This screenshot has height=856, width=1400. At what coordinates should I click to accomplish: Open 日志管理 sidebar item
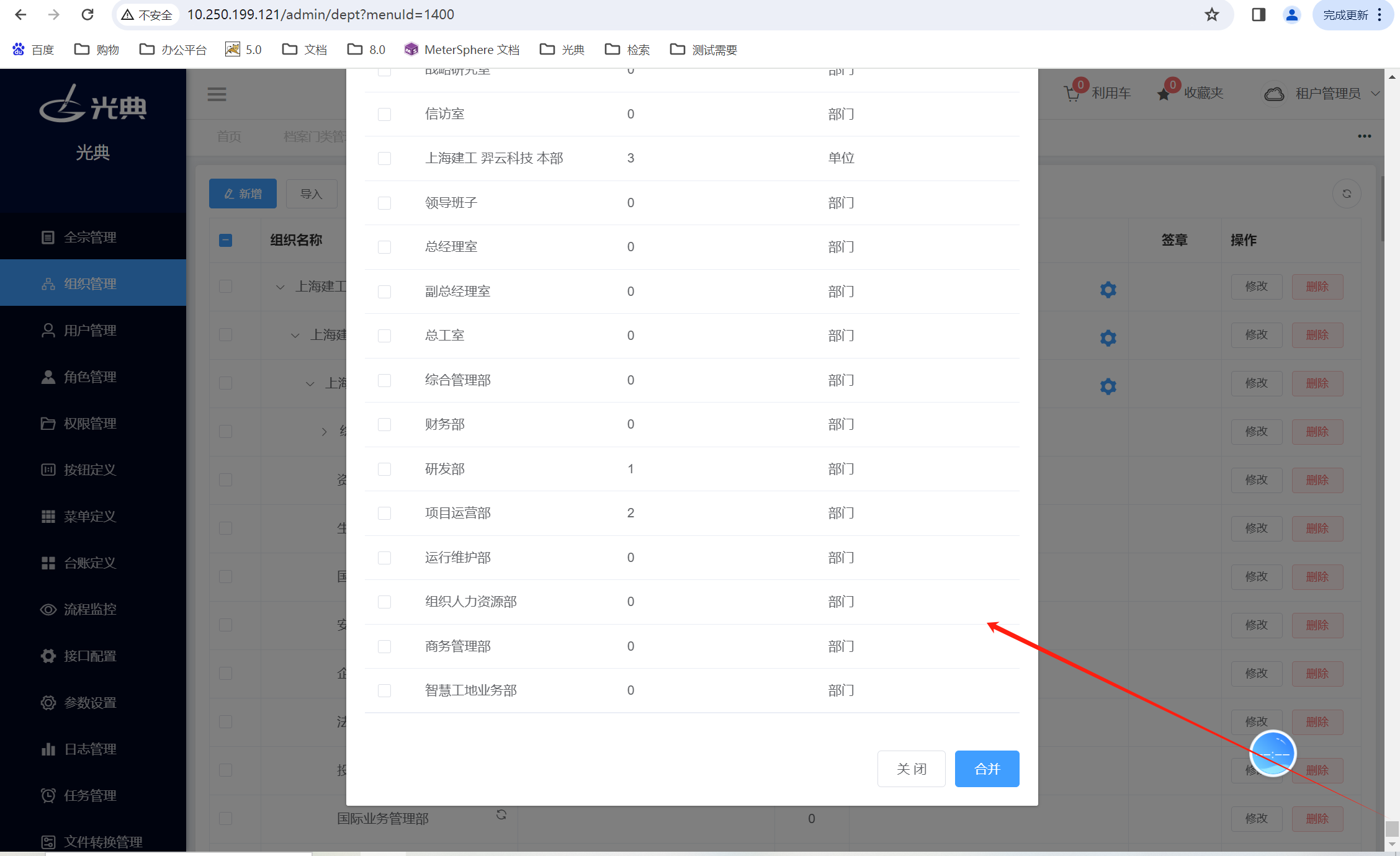tap(93, 749)
